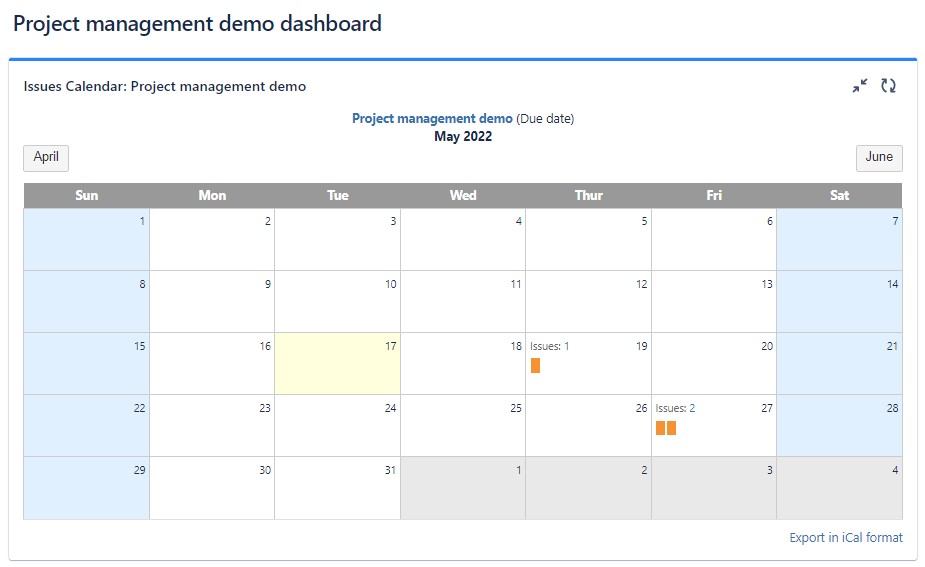This screenshot has height=567, width=925.
Task: Select day 15 Sunday in the calendar
Action: (86, 363)
